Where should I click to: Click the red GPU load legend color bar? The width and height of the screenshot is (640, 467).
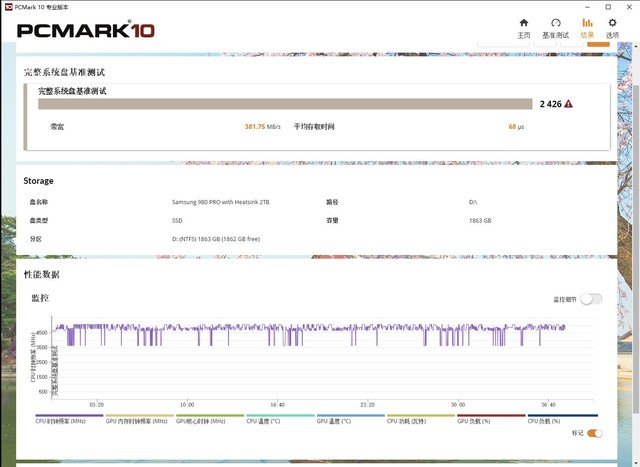coord(491,416)
